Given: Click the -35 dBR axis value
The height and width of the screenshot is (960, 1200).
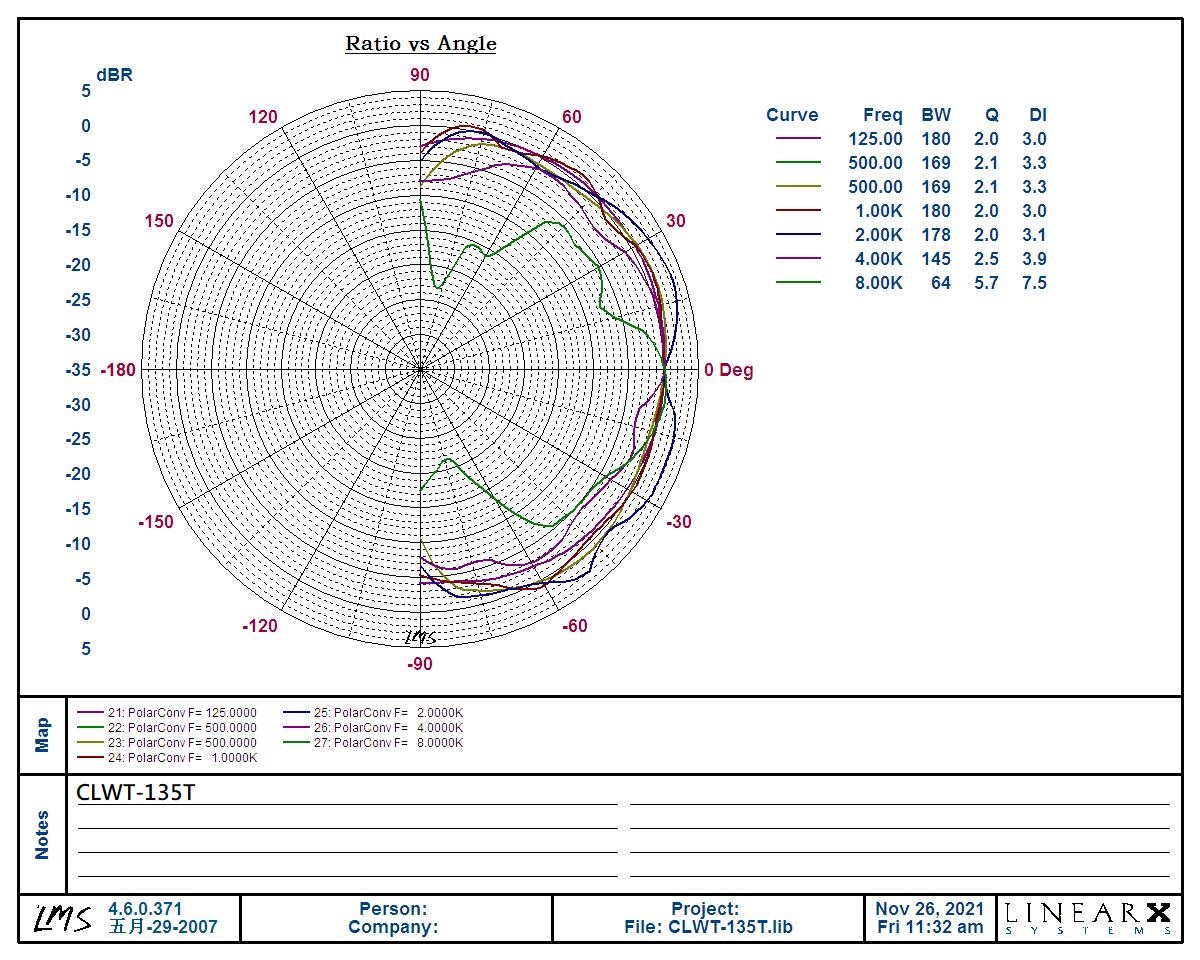Looking at the screenshot, I should click(x=78, y=370).
